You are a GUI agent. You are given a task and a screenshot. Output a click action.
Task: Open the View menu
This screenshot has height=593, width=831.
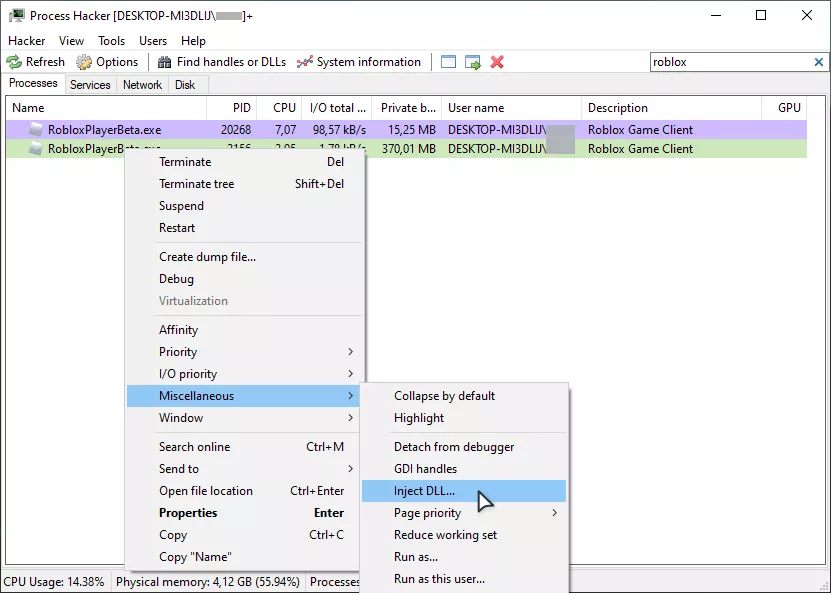(71, 41)
